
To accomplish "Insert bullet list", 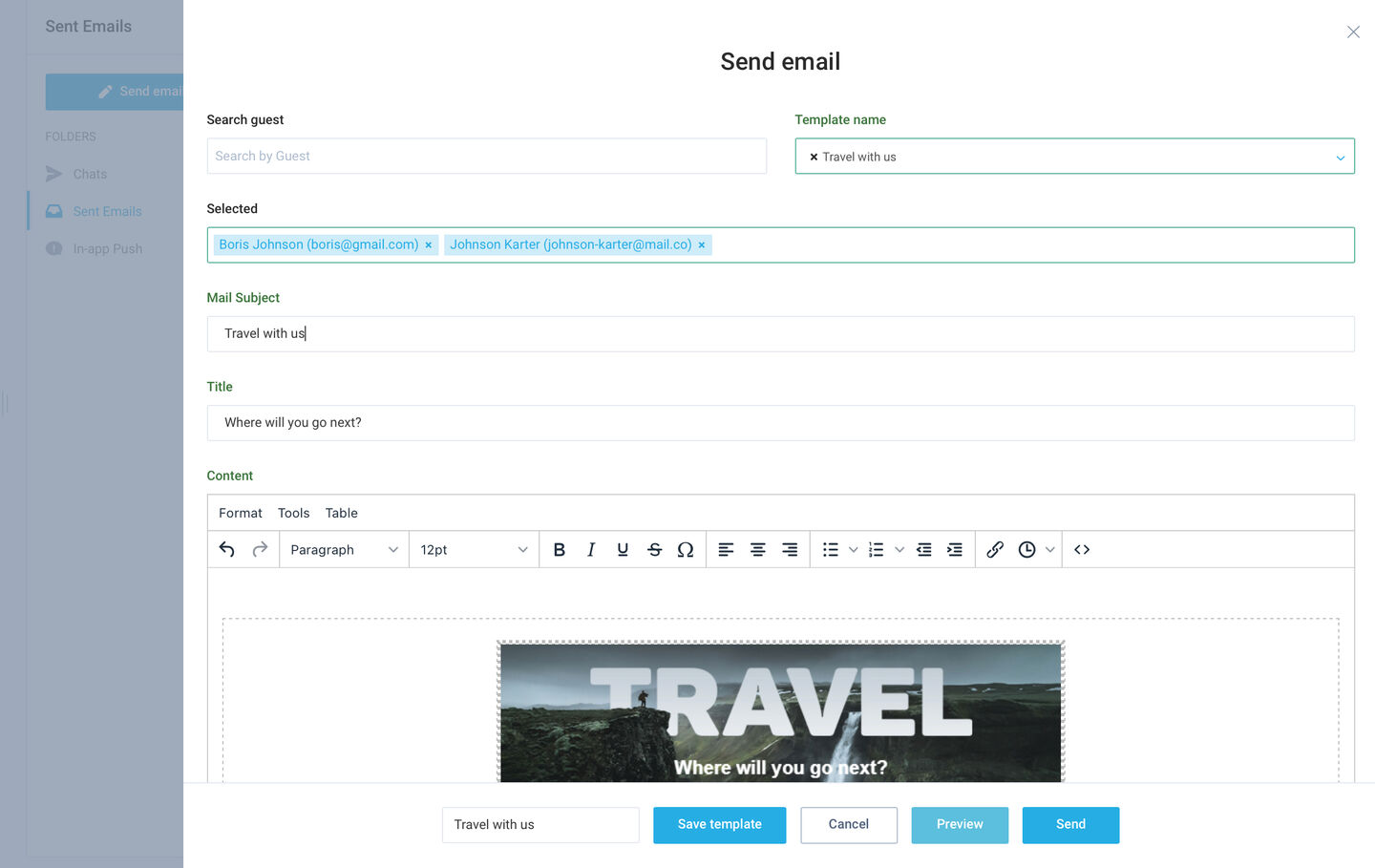I will pos(831,549).
